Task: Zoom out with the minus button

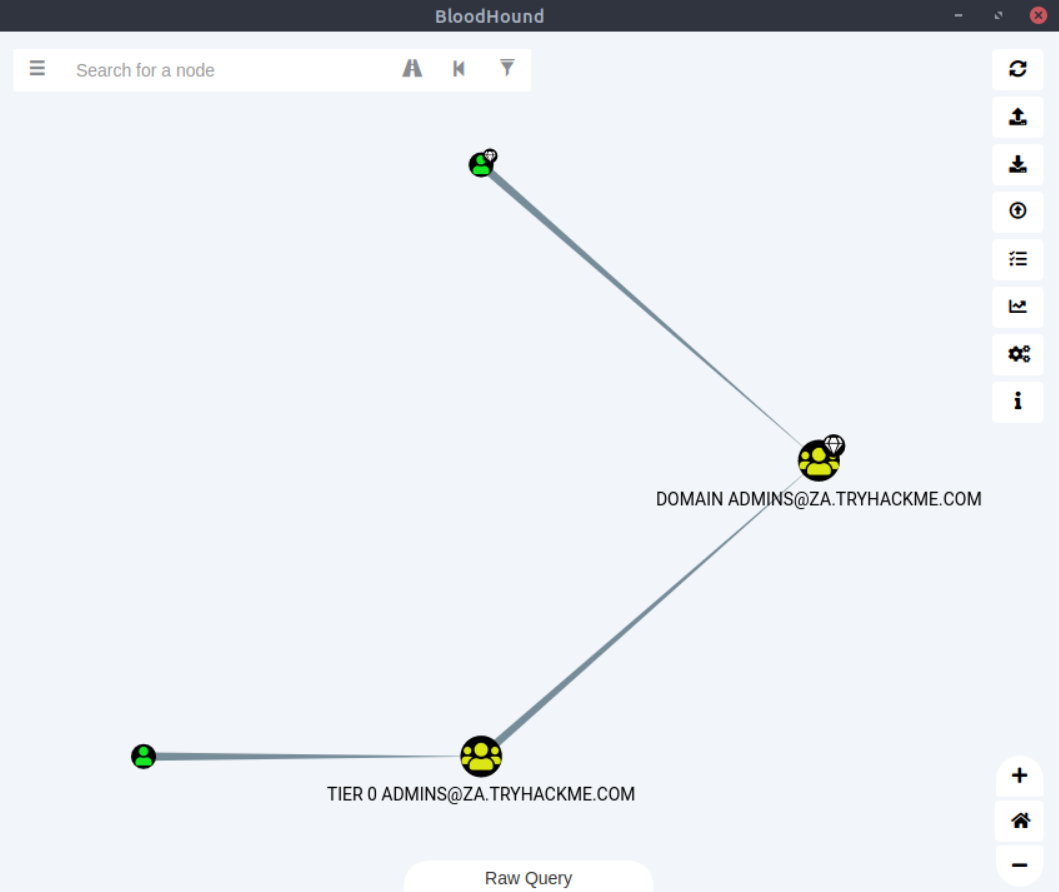Action: pyautogui.click(x=1020, y=865)
